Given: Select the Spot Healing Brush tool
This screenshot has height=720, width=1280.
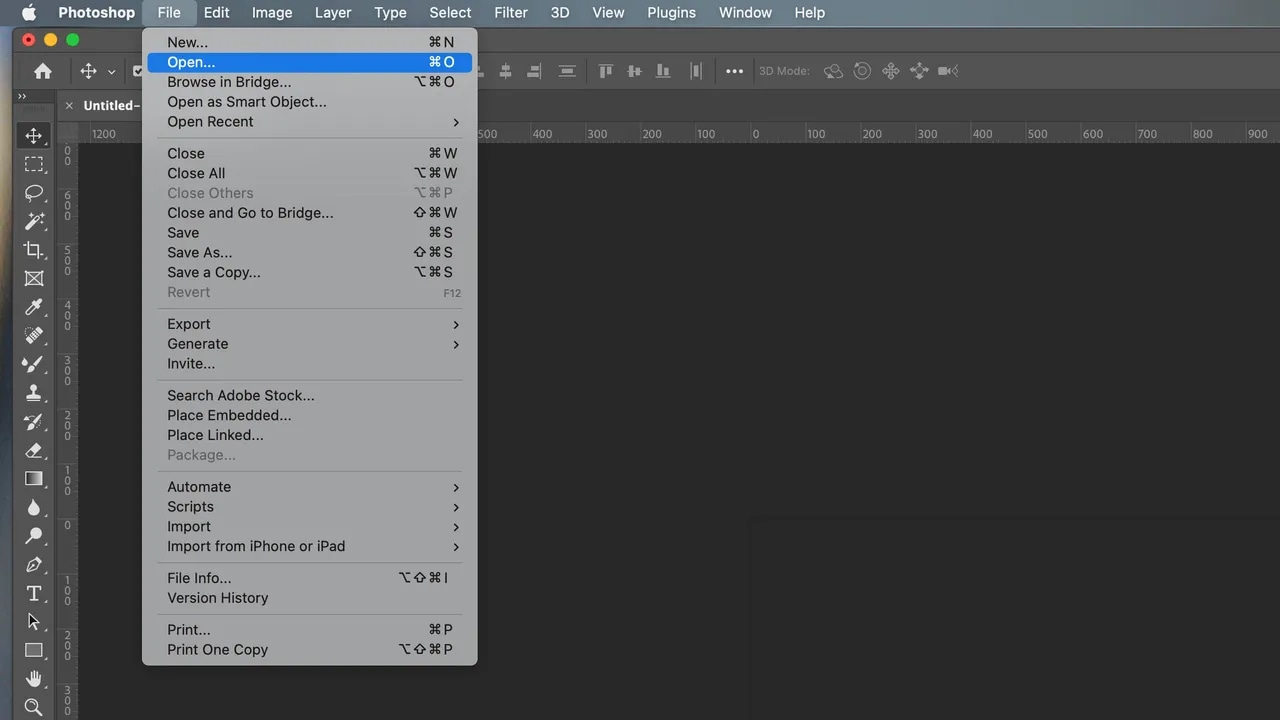Looking at the screenshot, I should (34, 335).
